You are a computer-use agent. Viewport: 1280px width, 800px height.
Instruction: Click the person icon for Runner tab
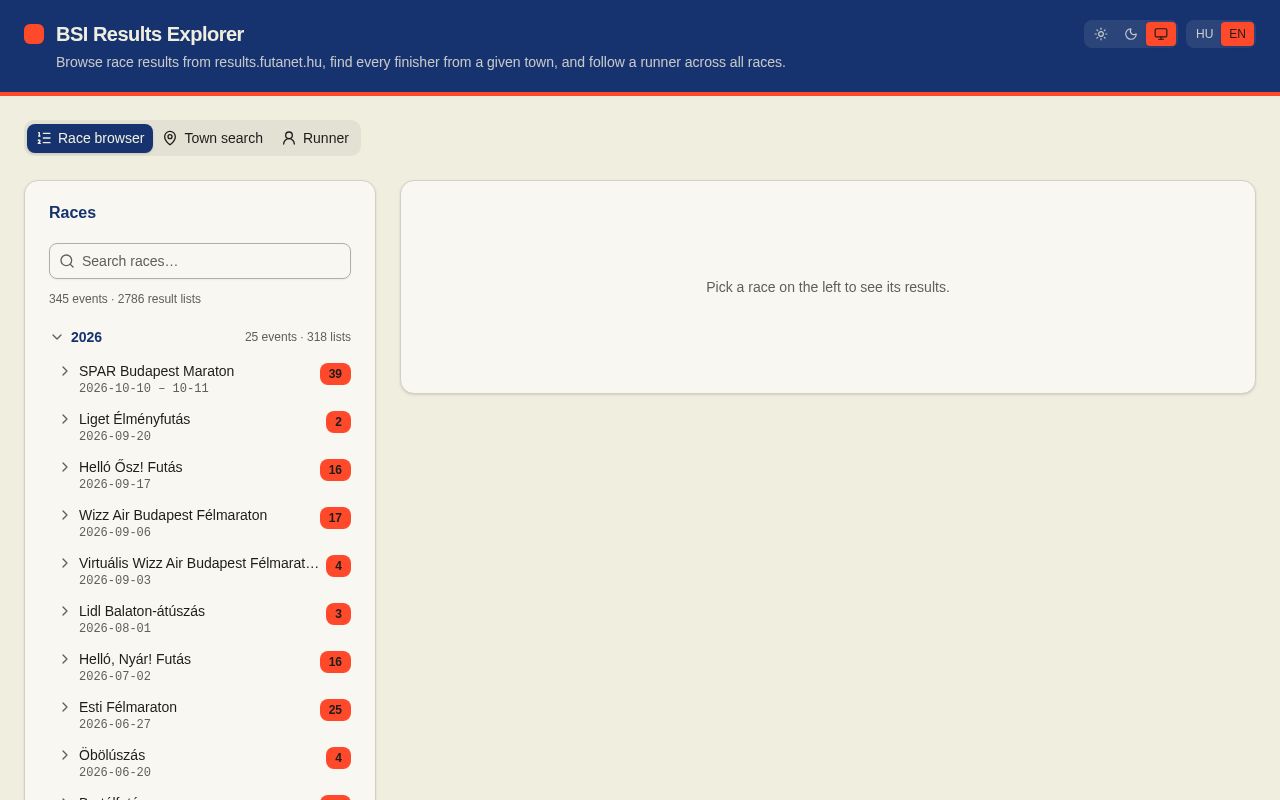289,138
